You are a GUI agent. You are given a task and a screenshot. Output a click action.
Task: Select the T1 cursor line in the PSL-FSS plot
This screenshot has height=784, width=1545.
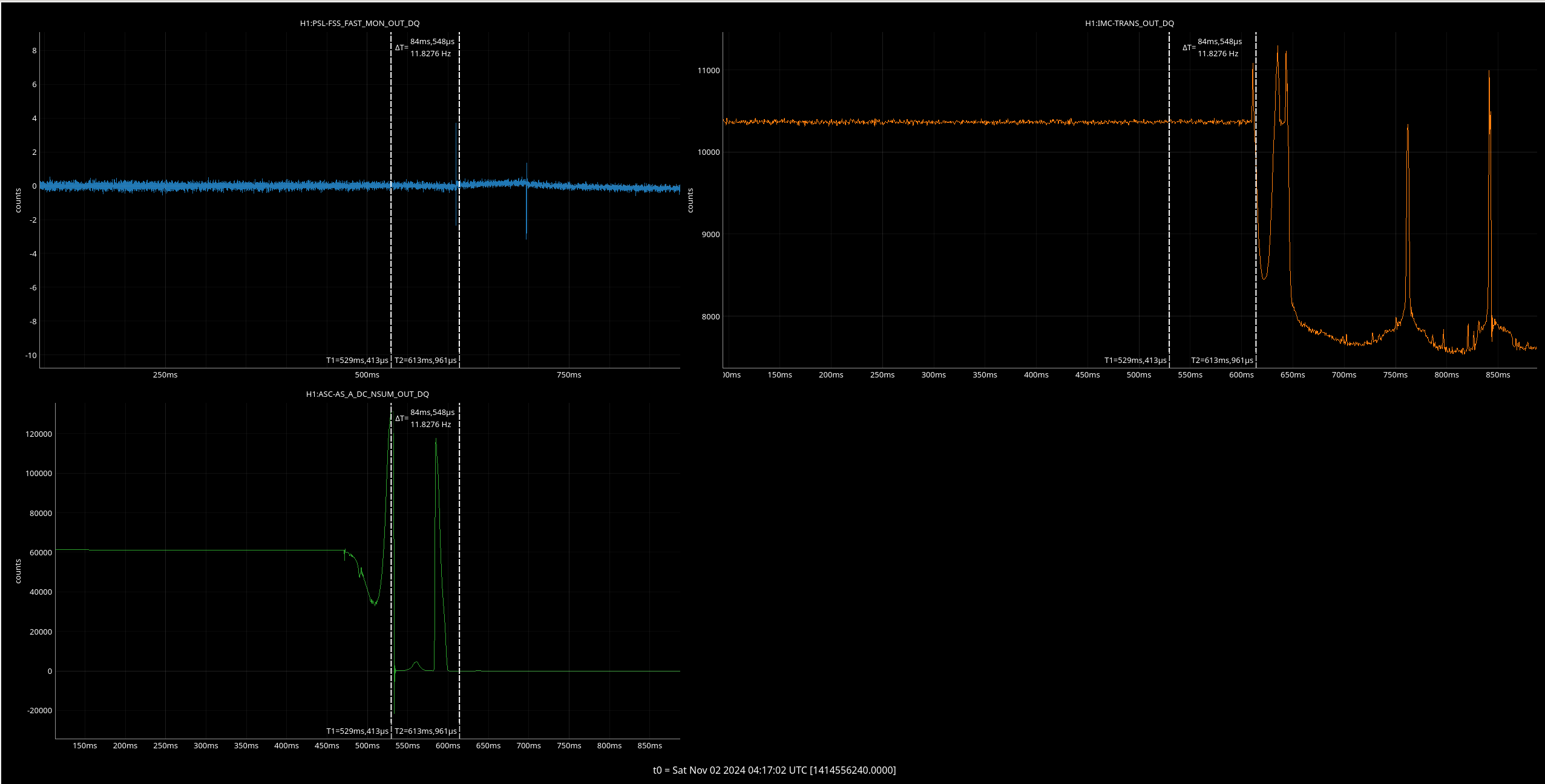click(x=391, y=200)
